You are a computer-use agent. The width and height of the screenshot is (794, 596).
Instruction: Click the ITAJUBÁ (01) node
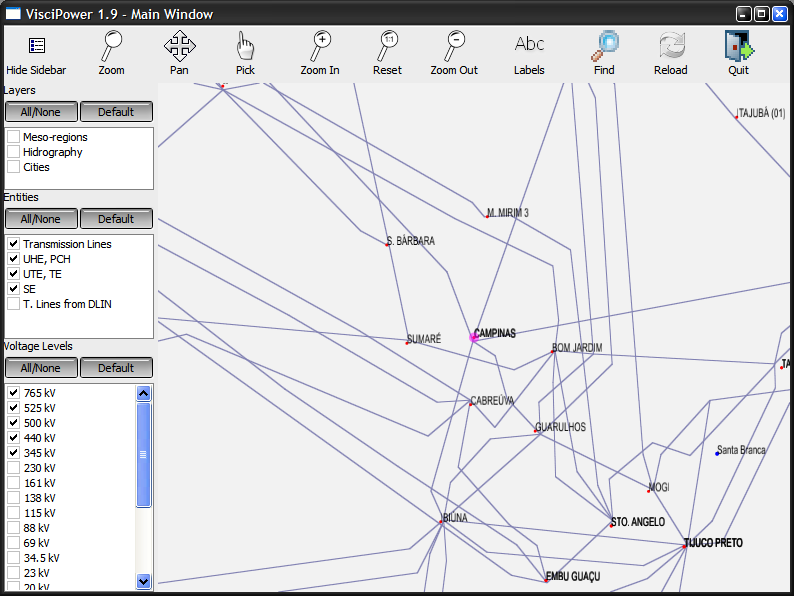[x=736, y=117]
